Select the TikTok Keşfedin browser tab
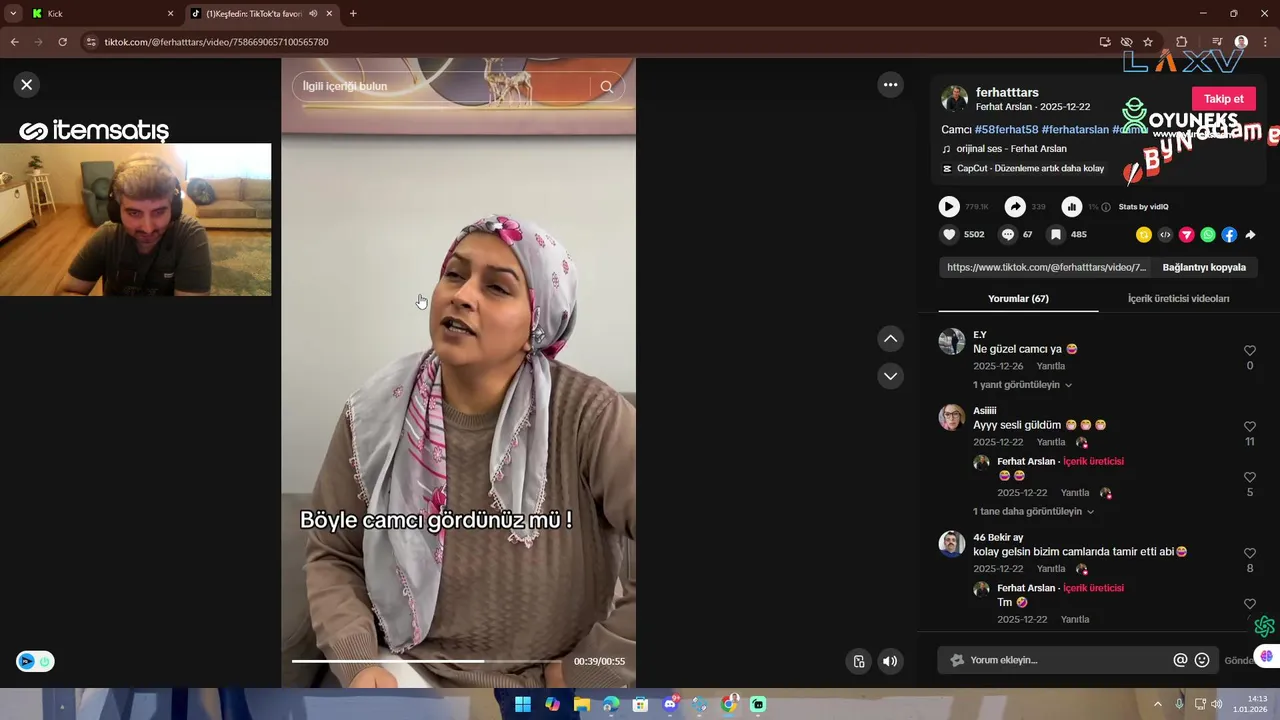 point(252,13)
